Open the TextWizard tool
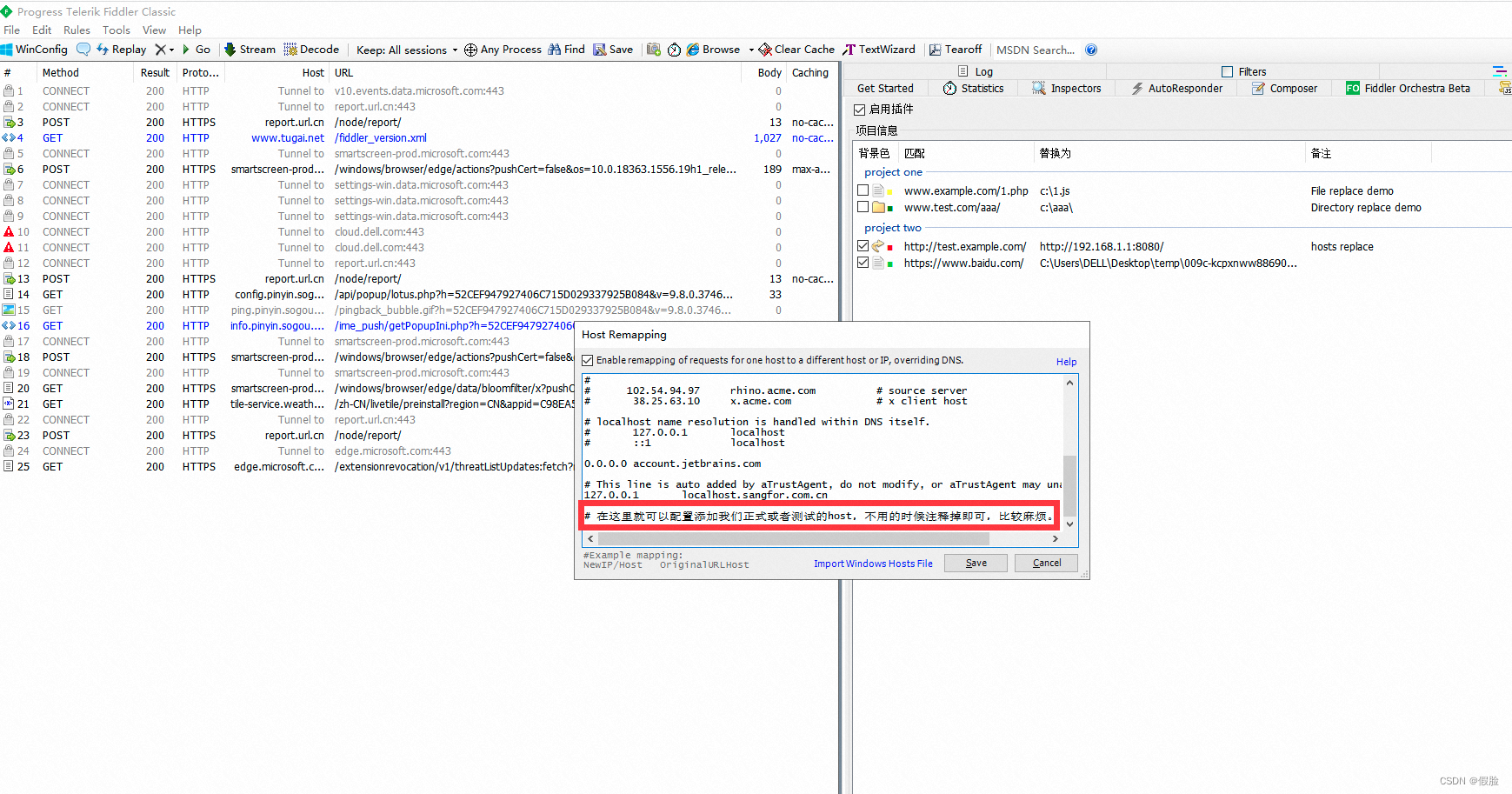Viewport: 1512px width, 794px height. [879, 50]
